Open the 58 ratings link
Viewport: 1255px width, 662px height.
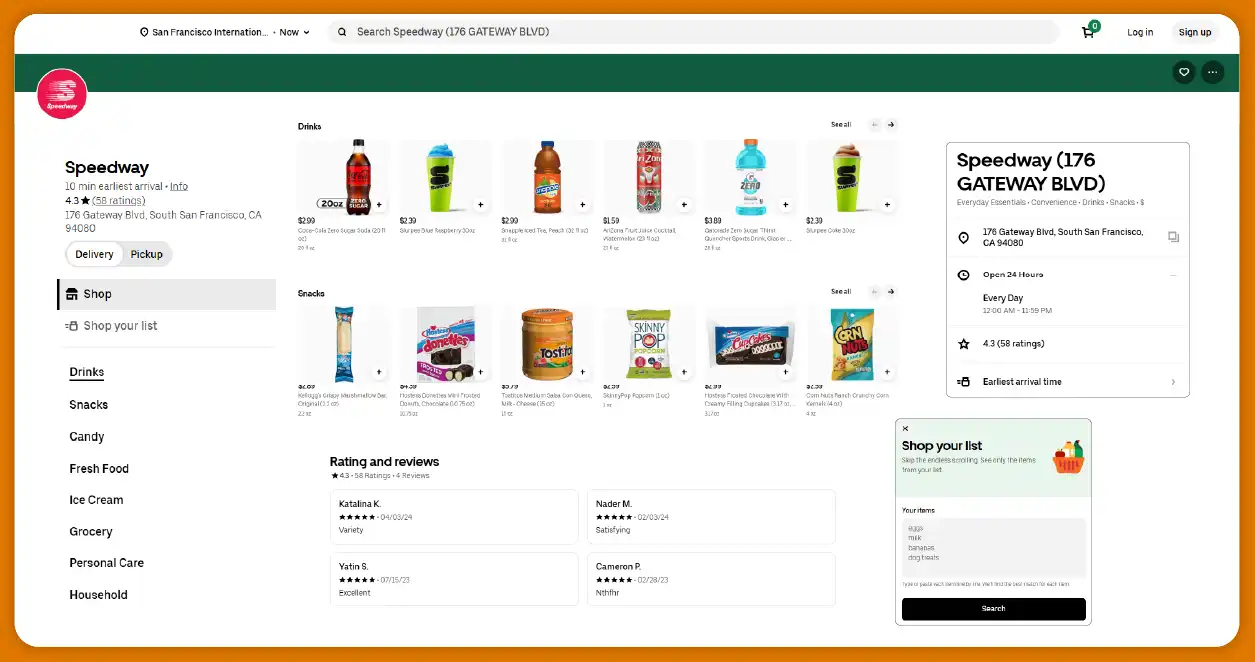118,199
